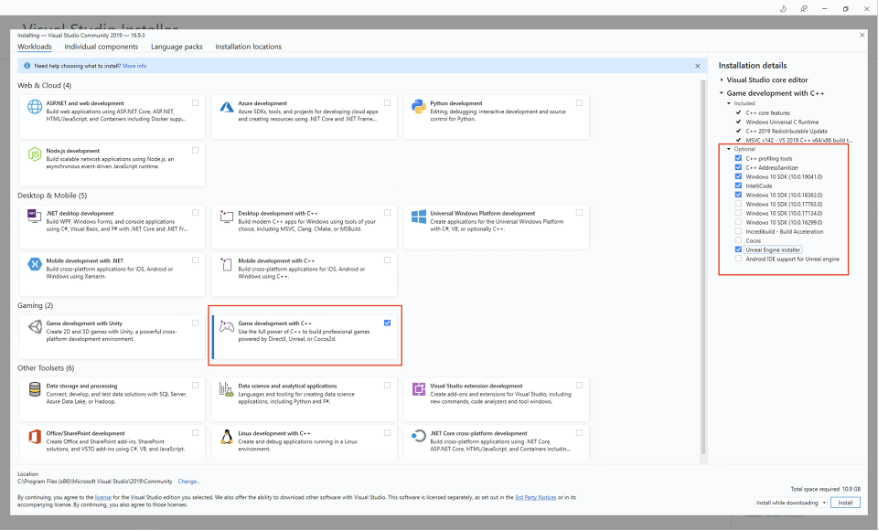Uncheck C++ profiling tools option
This screenshot has width=879, height=531.
point(738,158)
